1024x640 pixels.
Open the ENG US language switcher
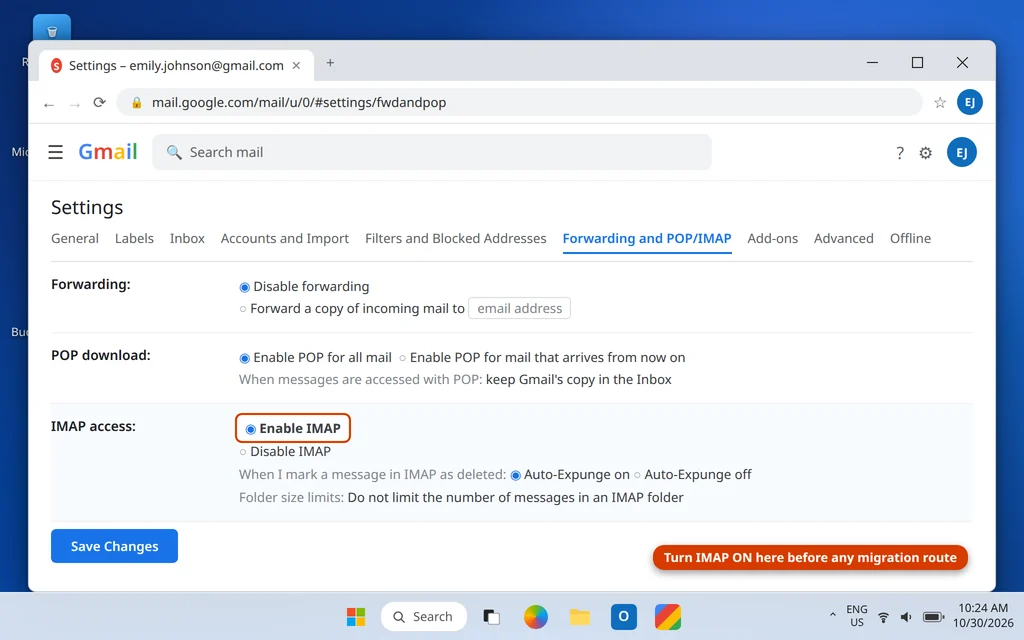[857, 616]
